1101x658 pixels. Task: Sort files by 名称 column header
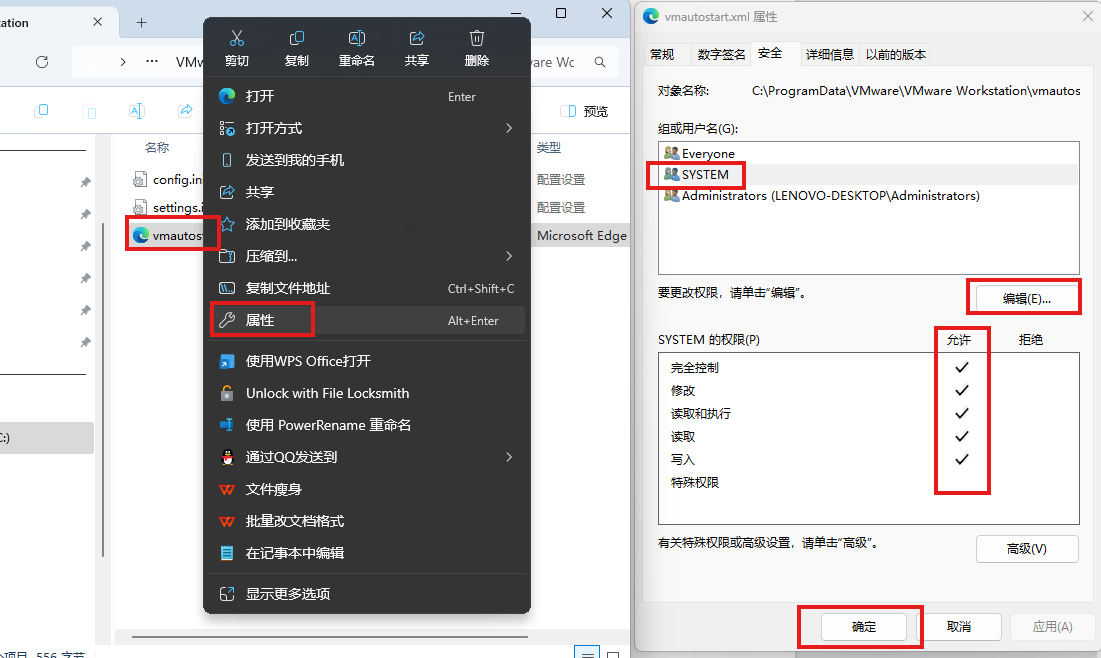coord(157,147)
